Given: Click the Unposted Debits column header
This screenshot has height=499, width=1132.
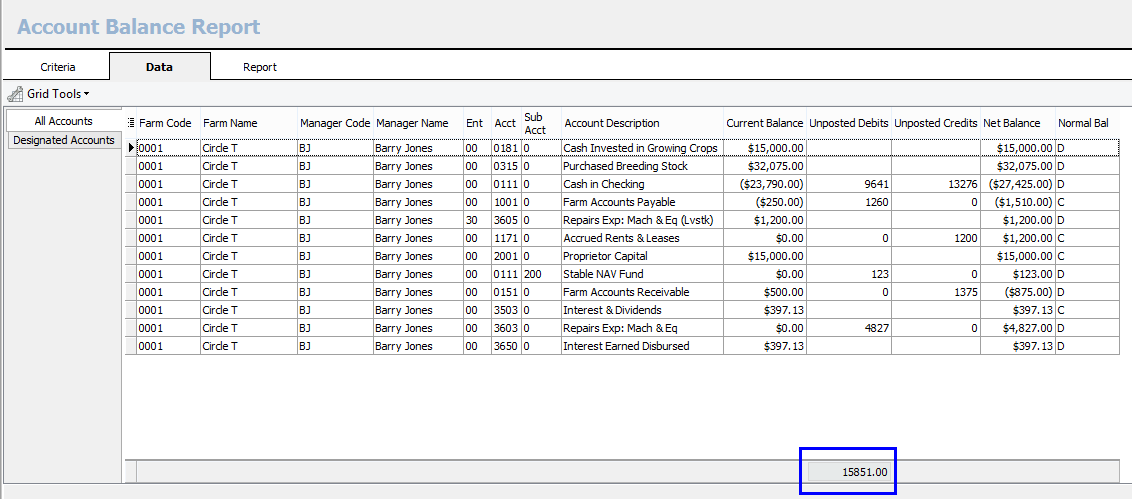Looking at the screenshot, I should [x=848, y=123].
